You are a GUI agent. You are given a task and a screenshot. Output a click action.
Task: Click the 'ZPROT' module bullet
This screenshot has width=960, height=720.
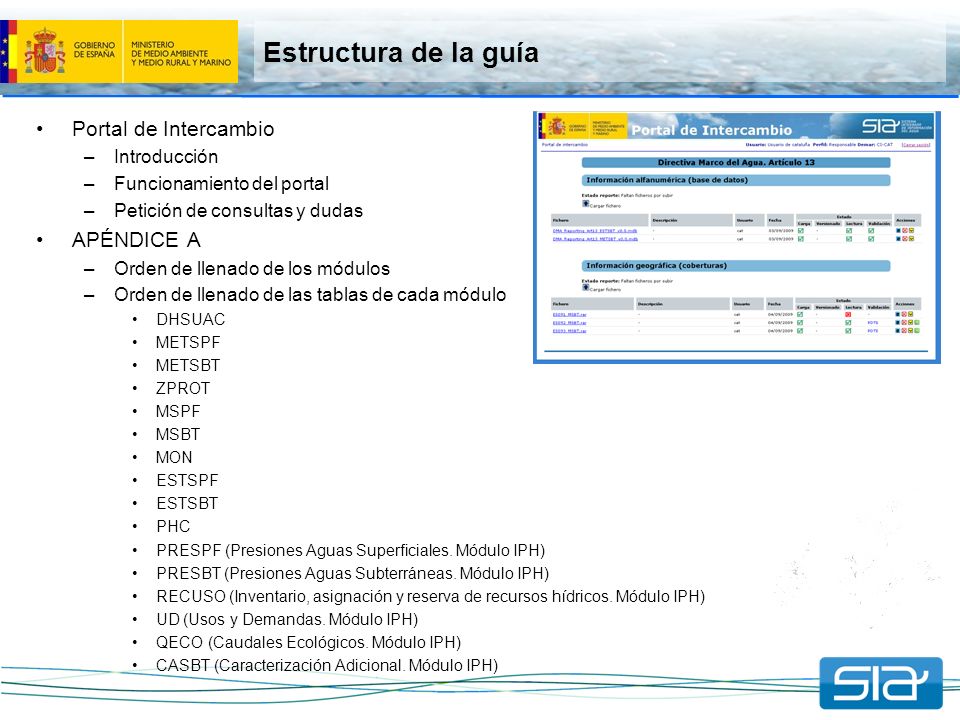pos(183,389)
